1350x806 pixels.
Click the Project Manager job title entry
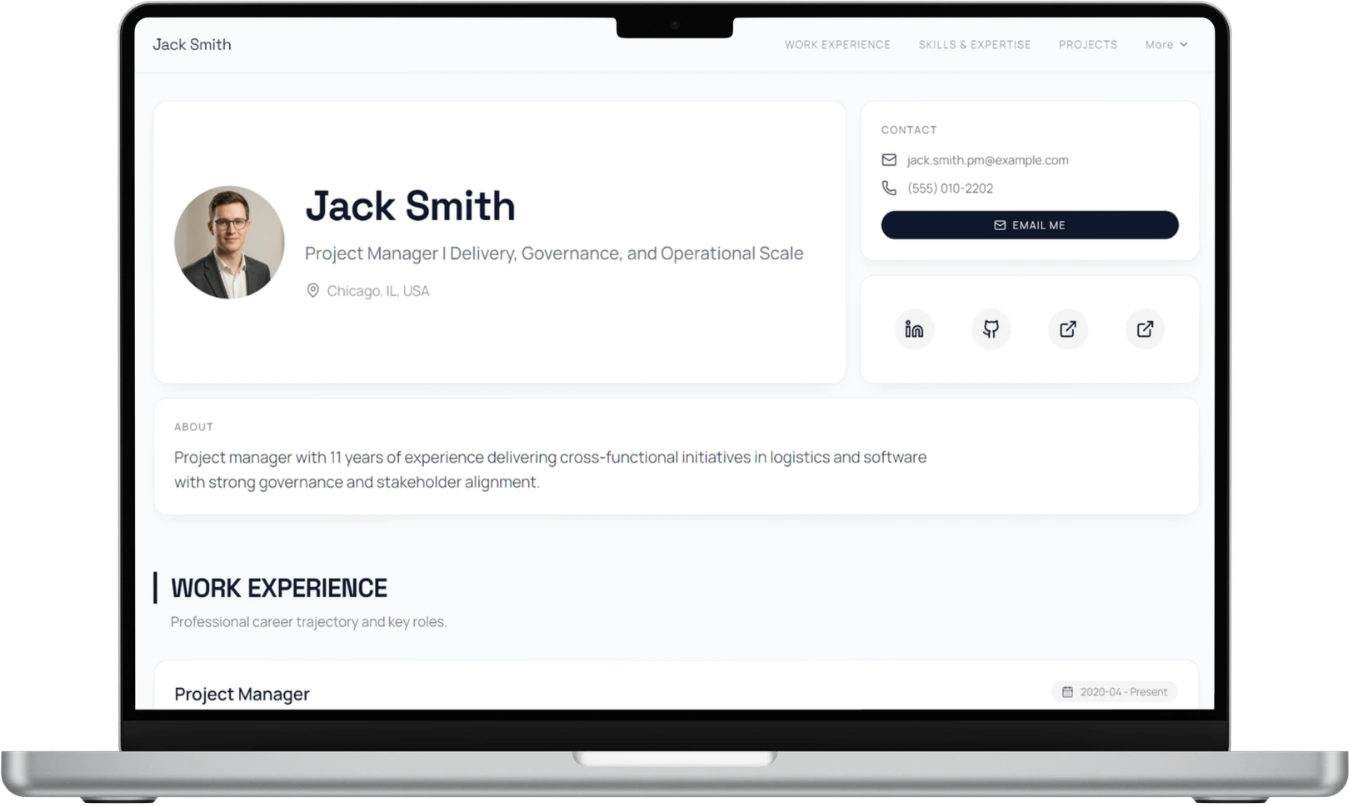[242, 694]
